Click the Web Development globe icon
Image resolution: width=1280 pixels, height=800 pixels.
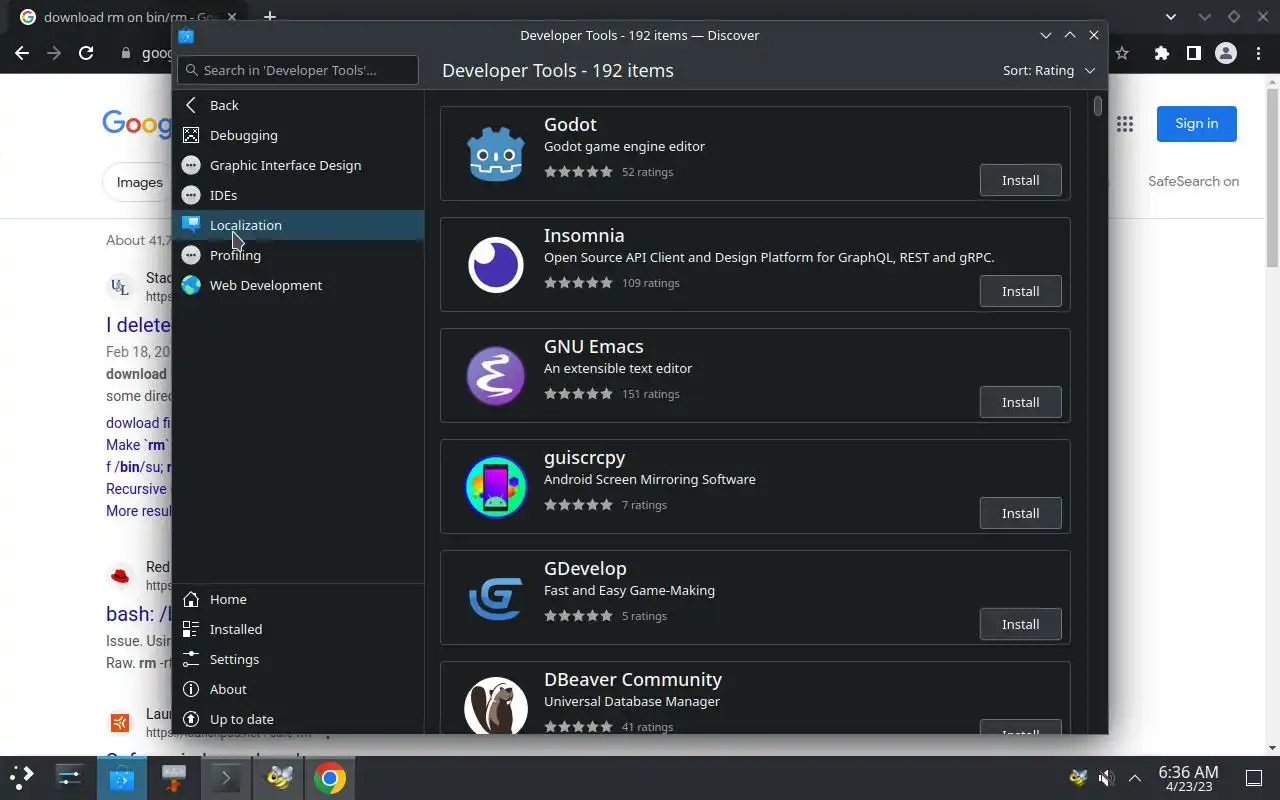coord(191,285)
